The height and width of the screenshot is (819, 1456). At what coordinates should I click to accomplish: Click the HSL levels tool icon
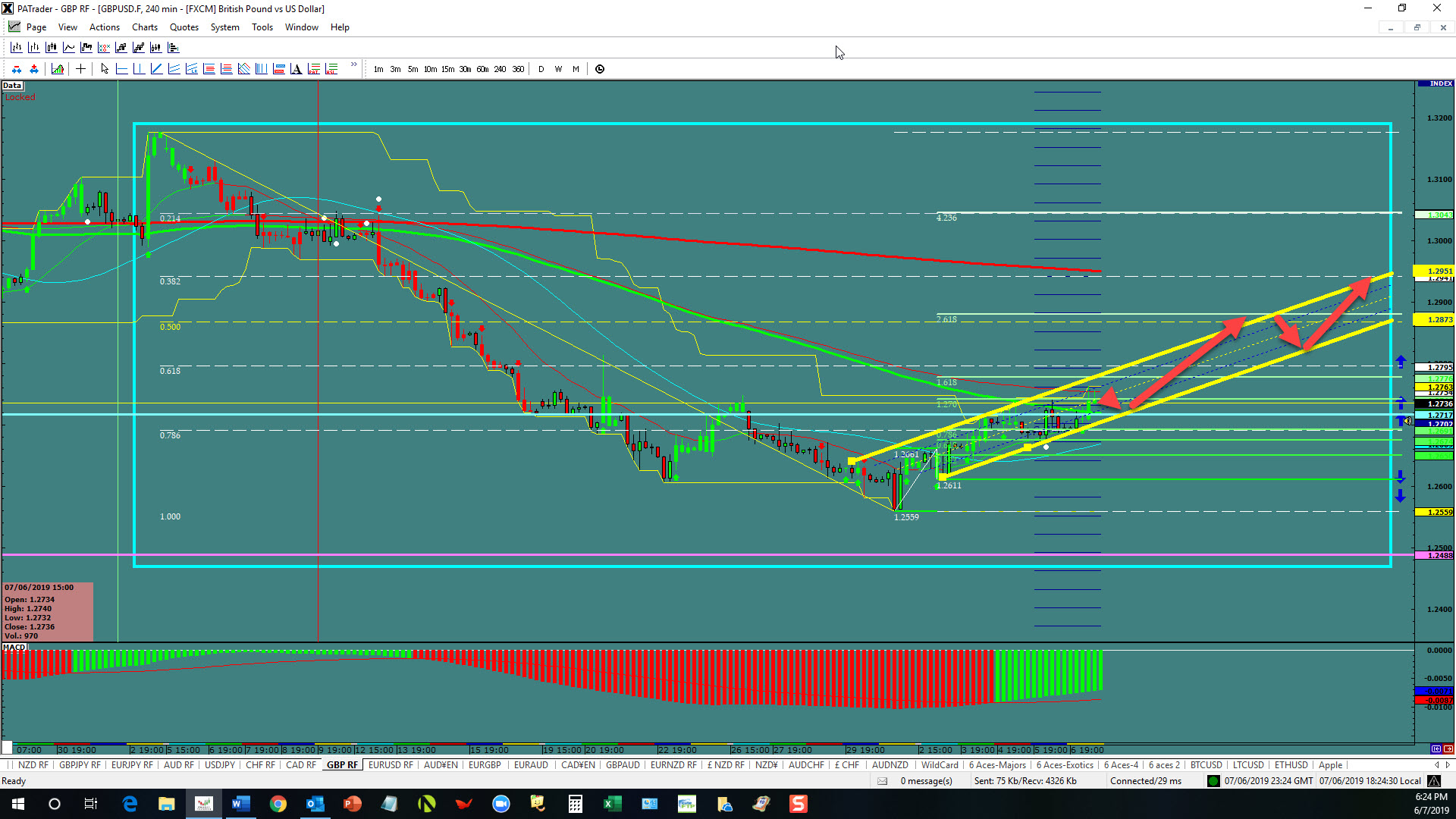pos(331,69)
